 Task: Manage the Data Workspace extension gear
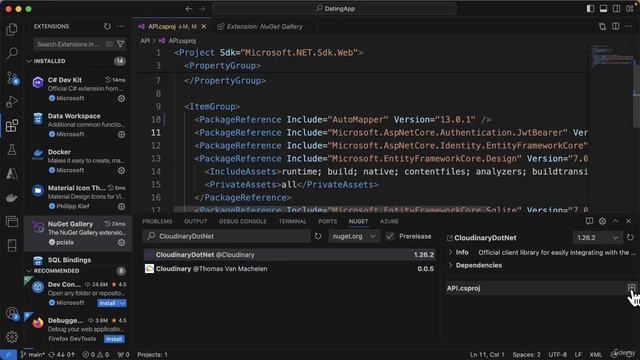click(x=121, y=134)
